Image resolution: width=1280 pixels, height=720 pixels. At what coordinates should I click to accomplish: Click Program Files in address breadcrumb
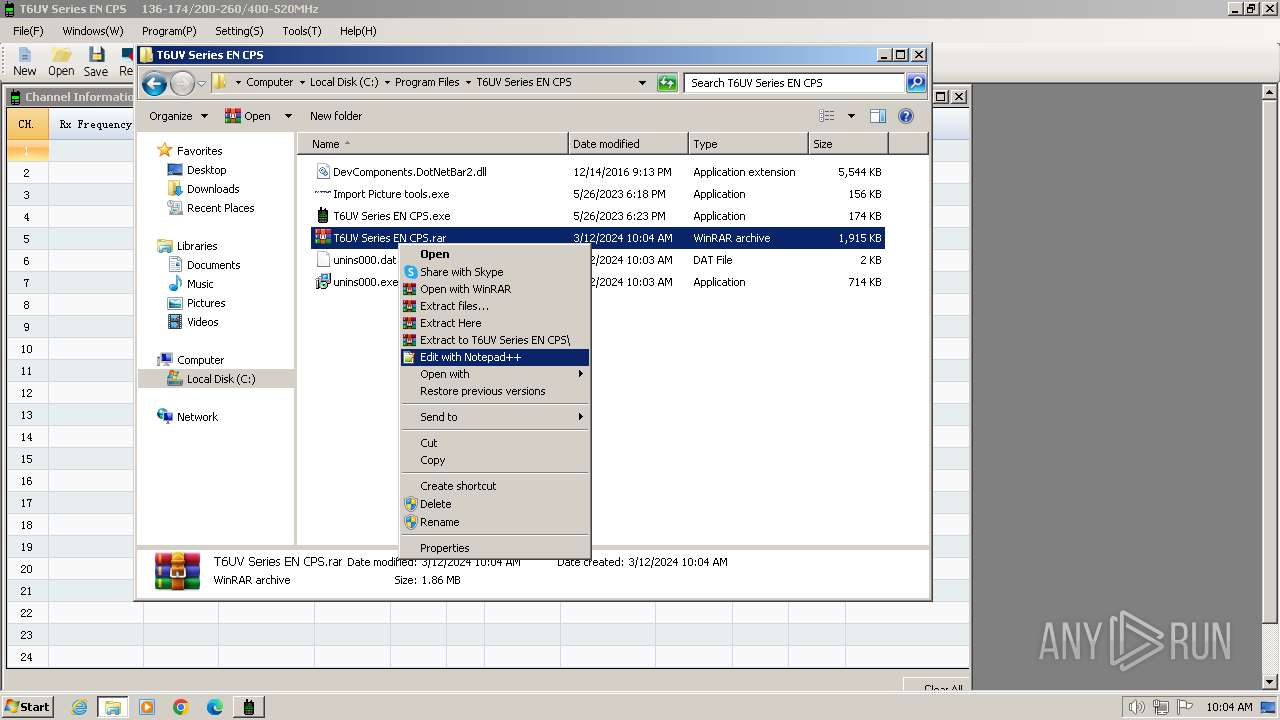click(427, 83)
